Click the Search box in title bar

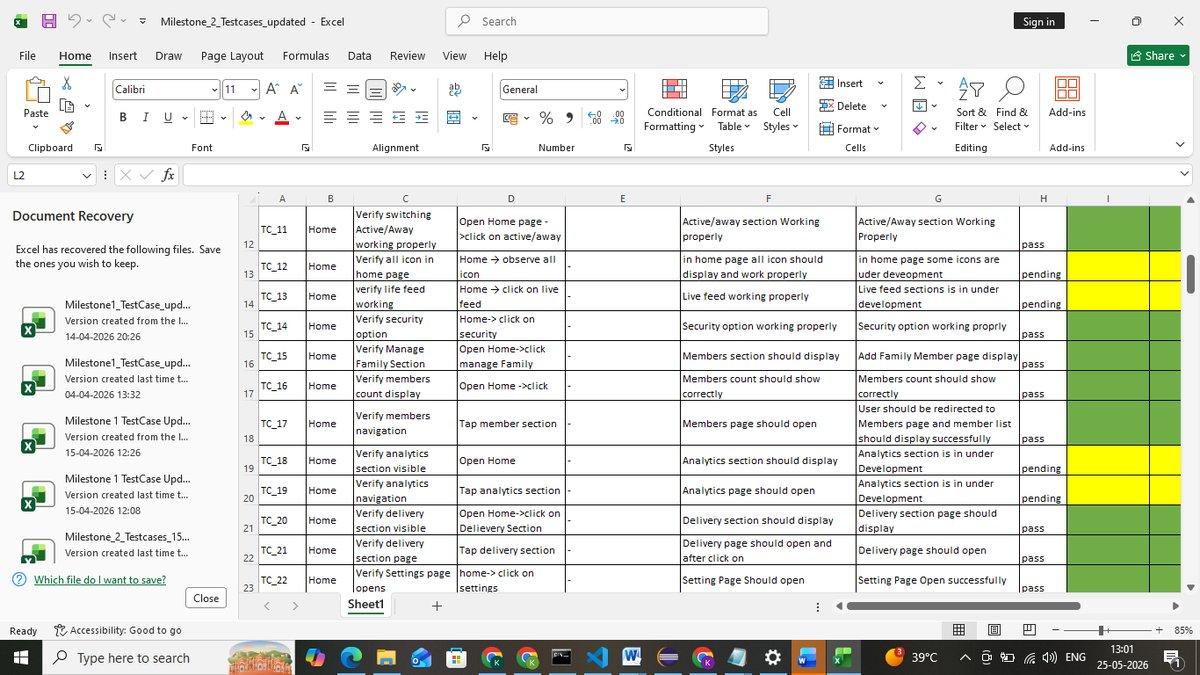click(x=607, y=21)
